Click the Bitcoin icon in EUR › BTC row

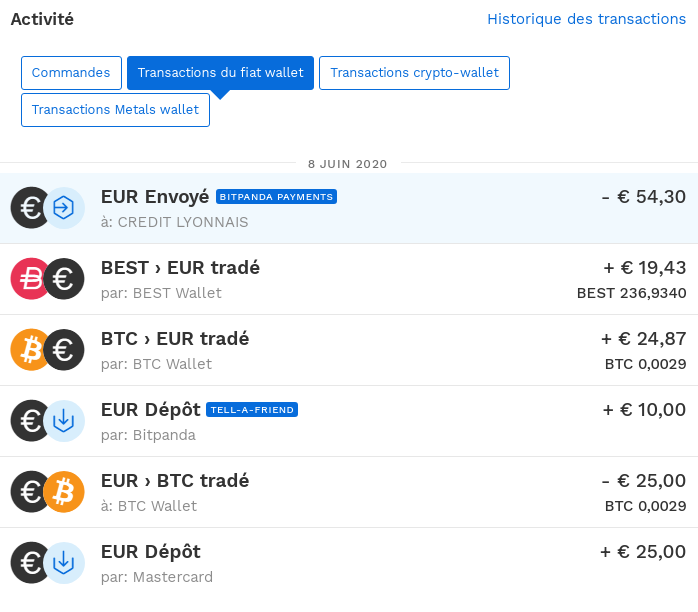pos(64,492)
